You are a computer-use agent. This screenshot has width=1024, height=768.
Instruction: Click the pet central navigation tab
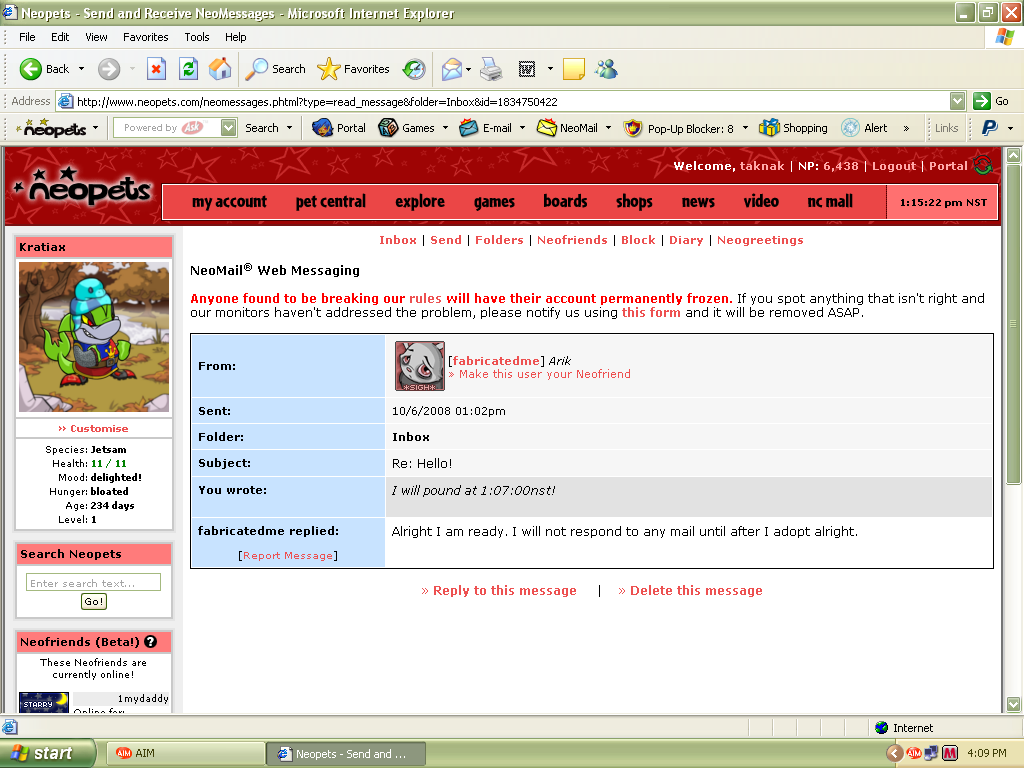point(330,202)
